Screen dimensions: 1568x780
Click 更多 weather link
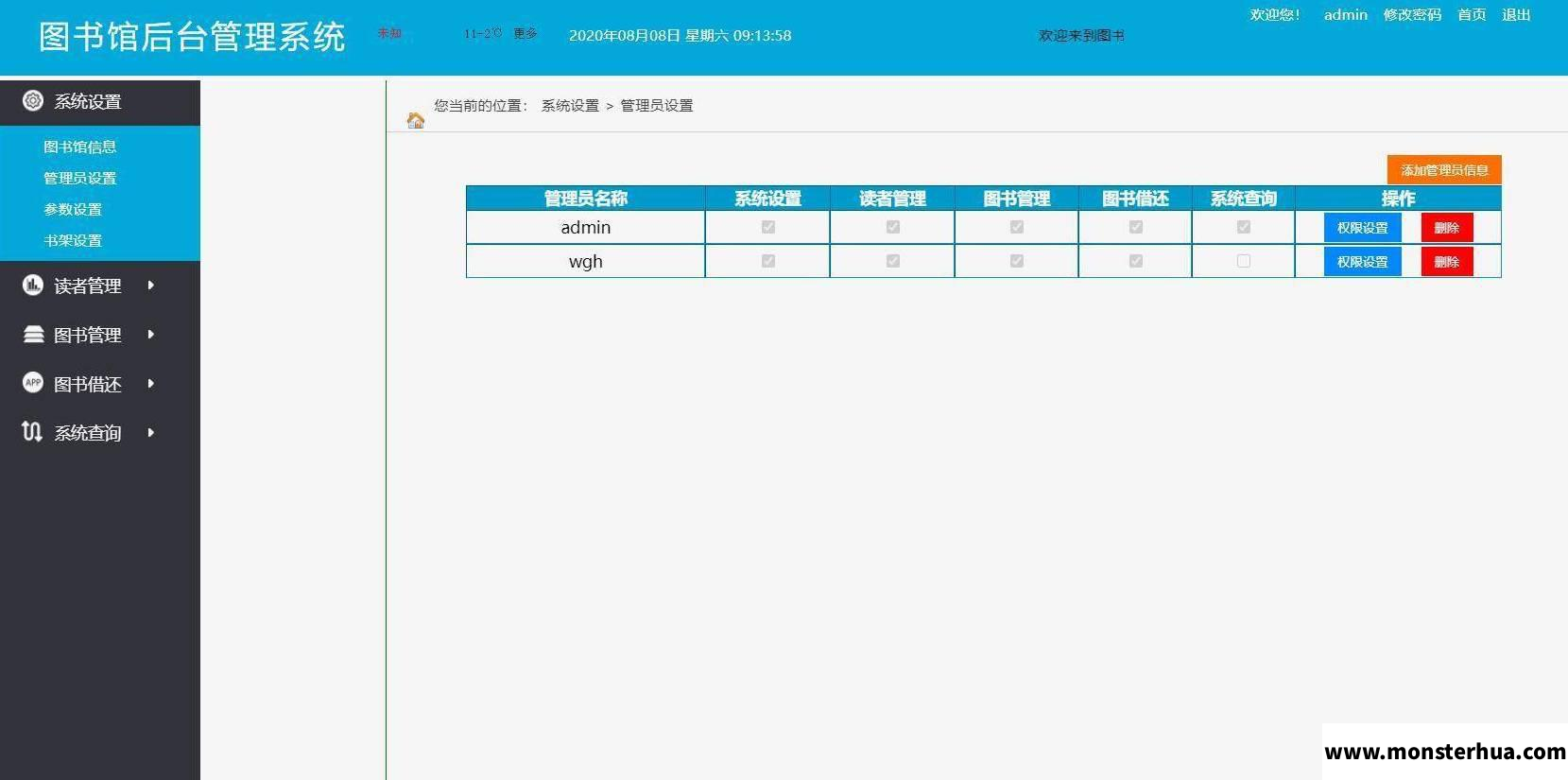point(526,33)
